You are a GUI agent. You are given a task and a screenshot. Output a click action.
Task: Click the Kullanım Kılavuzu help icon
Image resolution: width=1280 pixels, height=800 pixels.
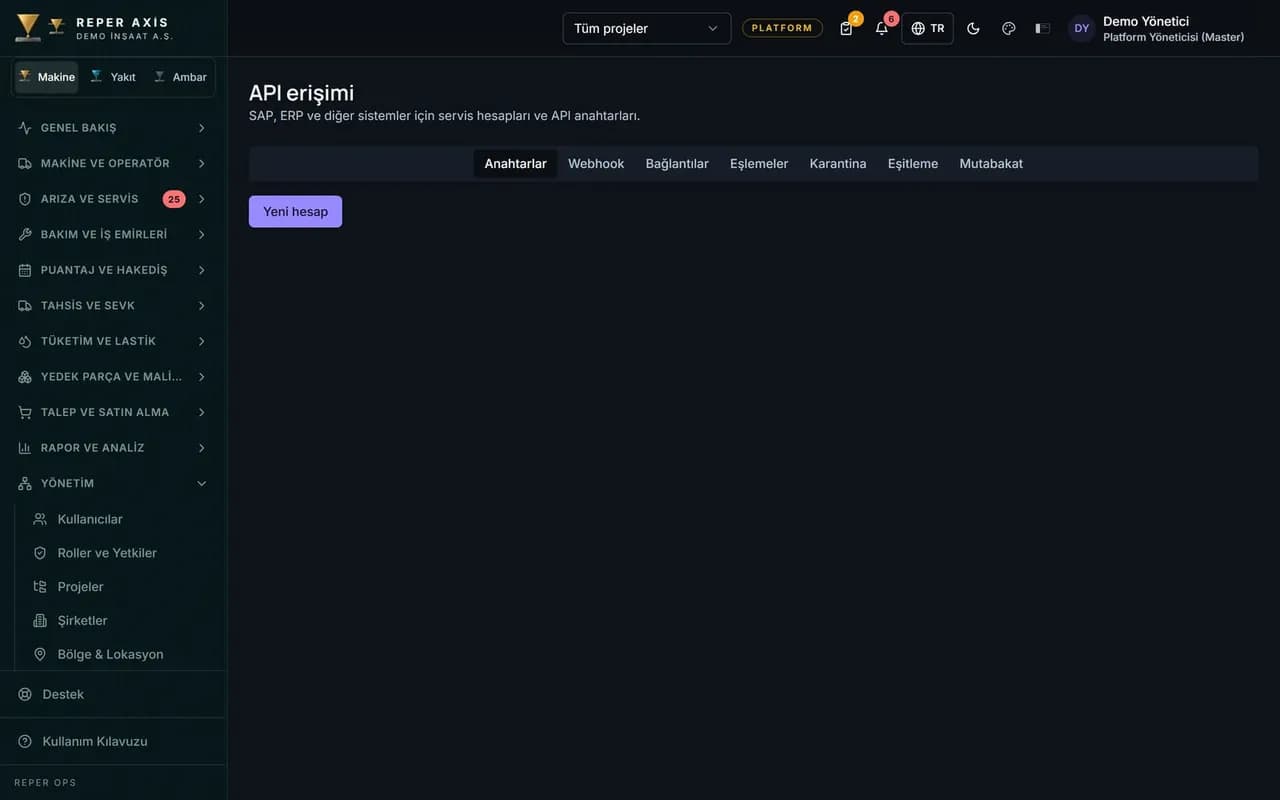point(25,741)
